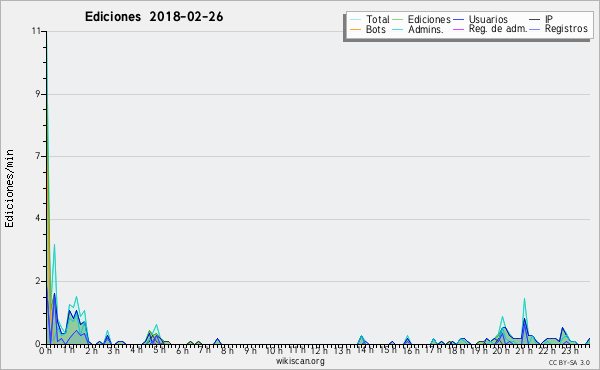This screenshot has width=600, height=370.
Task: Click the 'CC BY-SA 3.0' license text
Action: click(569, 362)
